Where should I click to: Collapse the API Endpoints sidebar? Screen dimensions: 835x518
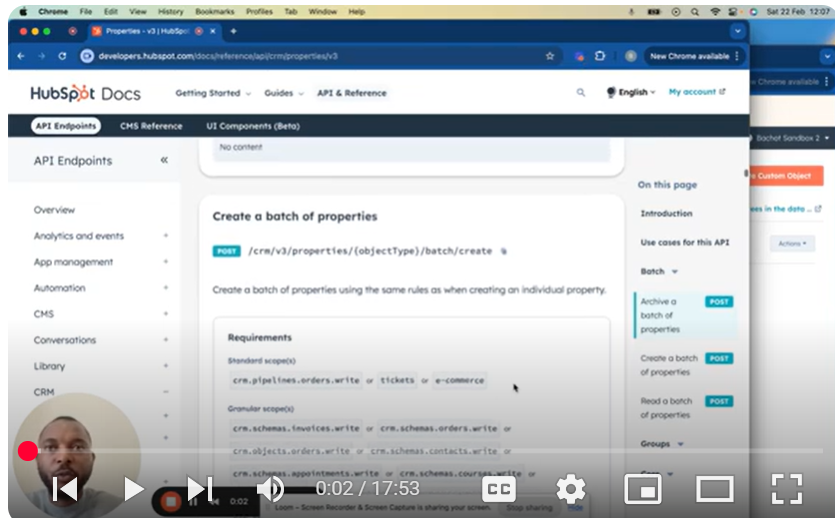coord(164,160)
